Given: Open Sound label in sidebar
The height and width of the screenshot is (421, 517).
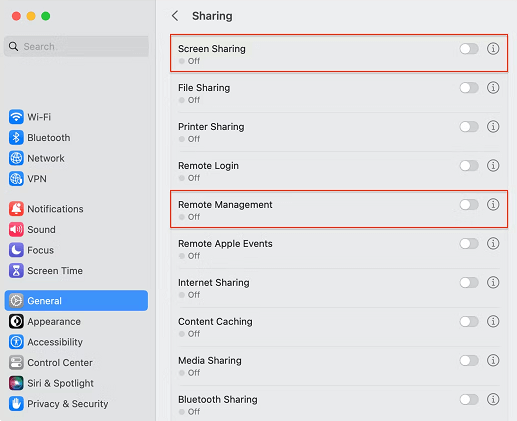Looking at the screenshot, I should click(x=41, y=230).
